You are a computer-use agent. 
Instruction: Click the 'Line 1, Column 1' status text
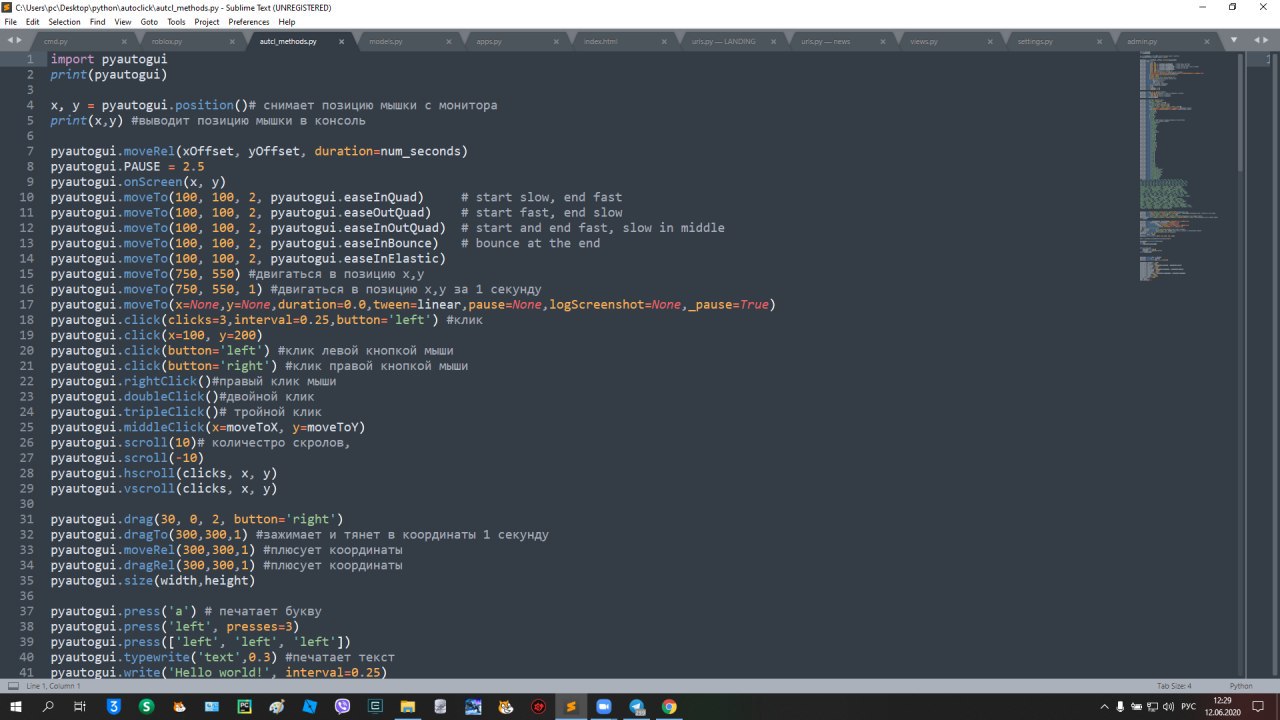[x=53, y=686]
